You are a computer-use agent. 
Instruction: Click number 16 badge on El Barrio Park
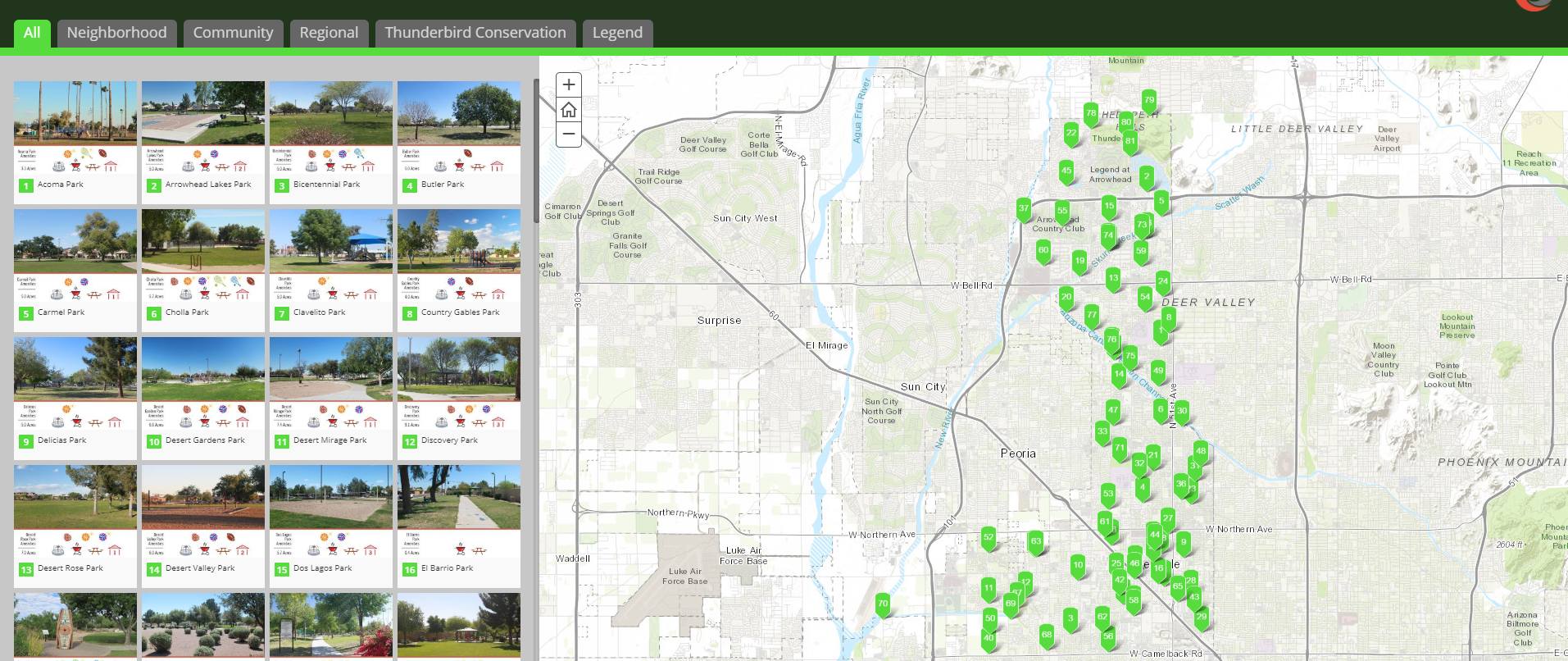tap(410, 569)
